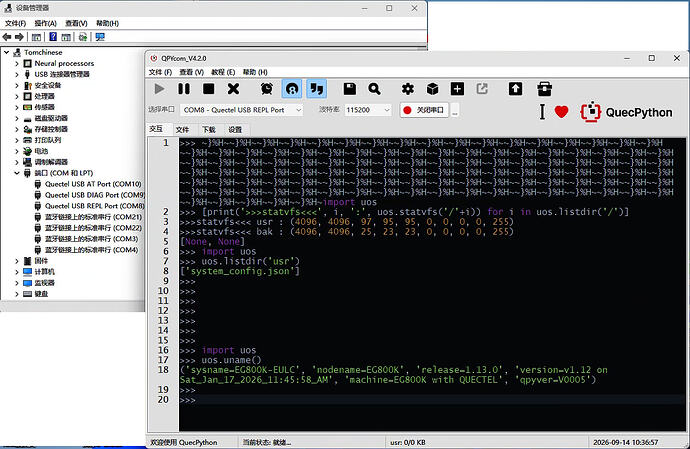Open the COM8 Quectel USB REPL Port dropdown

[x=242, y=110]
